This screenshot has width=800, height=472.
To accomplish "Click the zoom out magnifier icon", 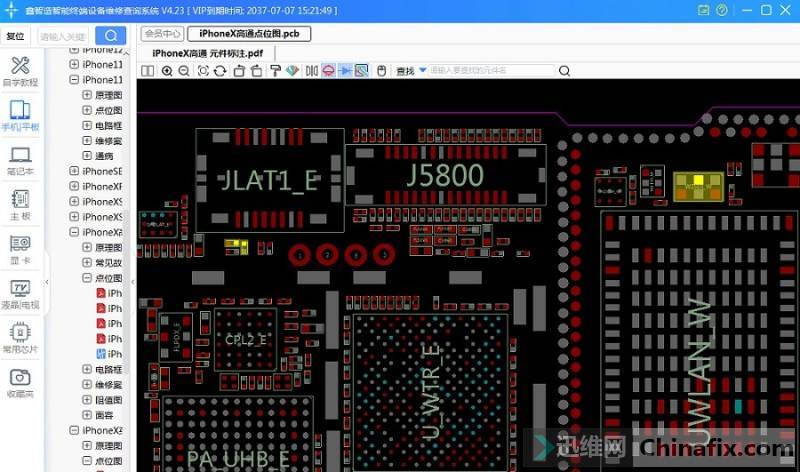I will click(x=184, y=71).
